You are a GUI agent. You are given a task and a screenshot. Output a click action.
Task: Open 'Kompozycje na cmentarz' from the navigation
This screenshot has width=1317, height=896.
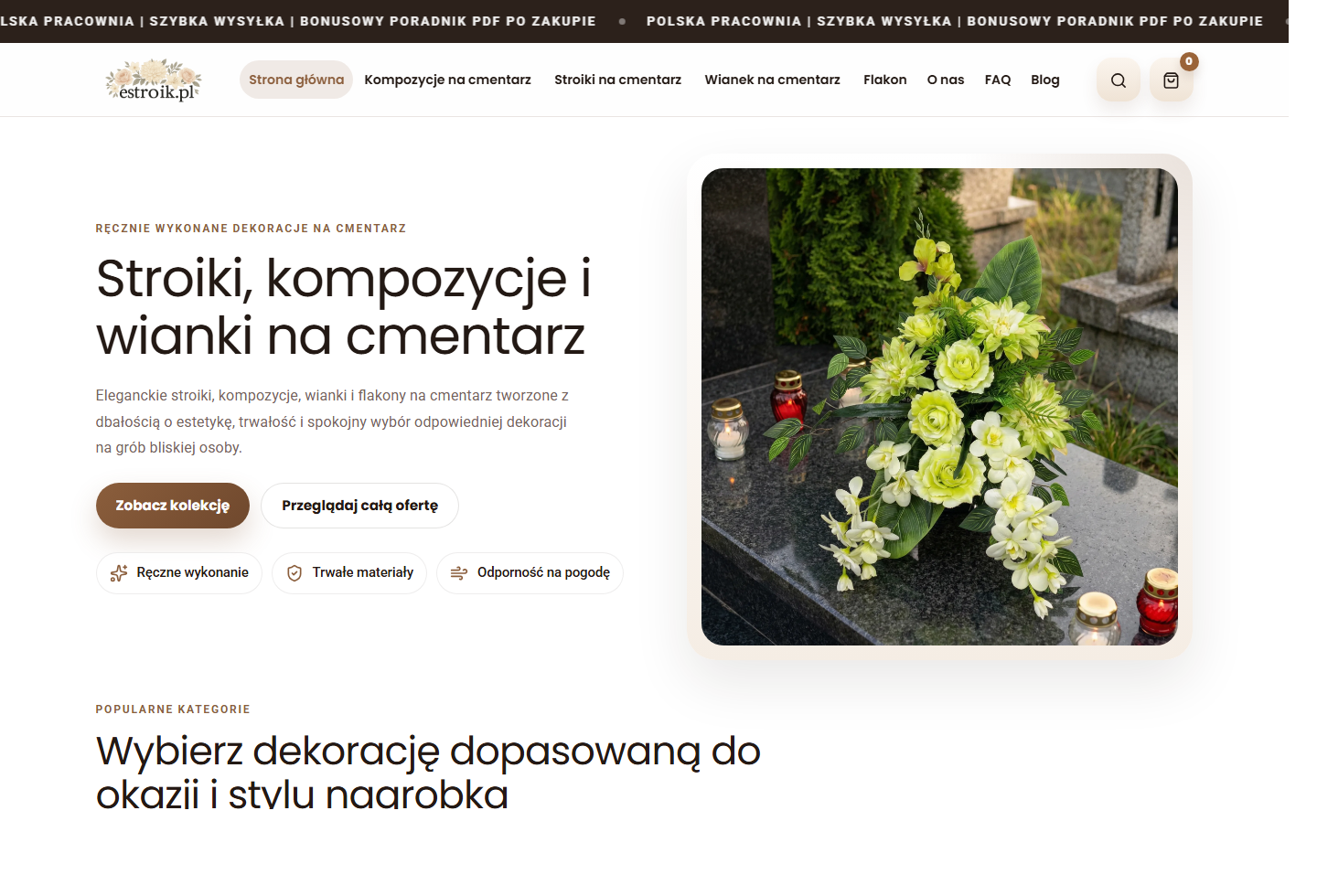click(x=447, y=80)
